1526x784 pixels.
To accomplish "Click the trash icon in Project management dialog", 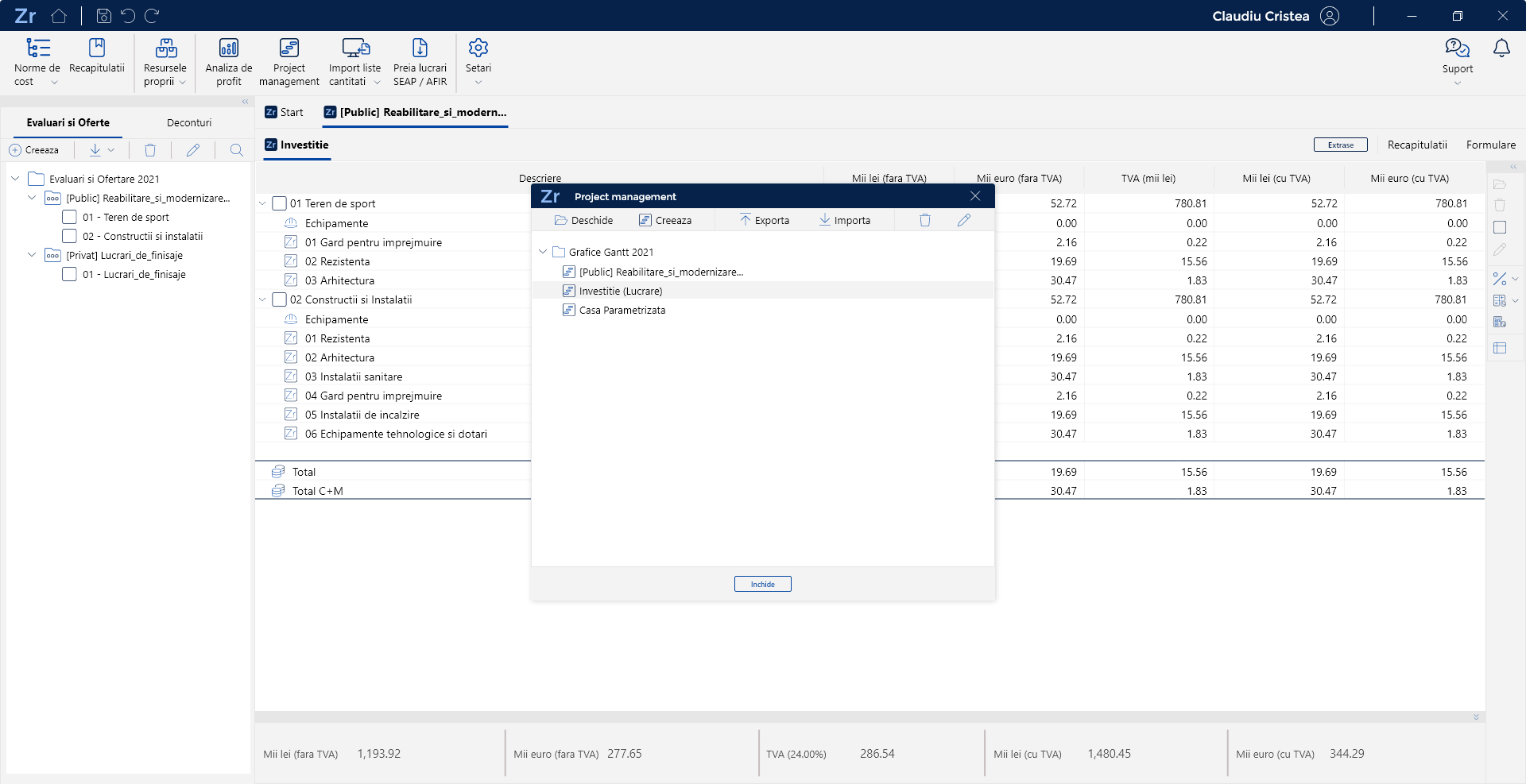I will 925,220.
